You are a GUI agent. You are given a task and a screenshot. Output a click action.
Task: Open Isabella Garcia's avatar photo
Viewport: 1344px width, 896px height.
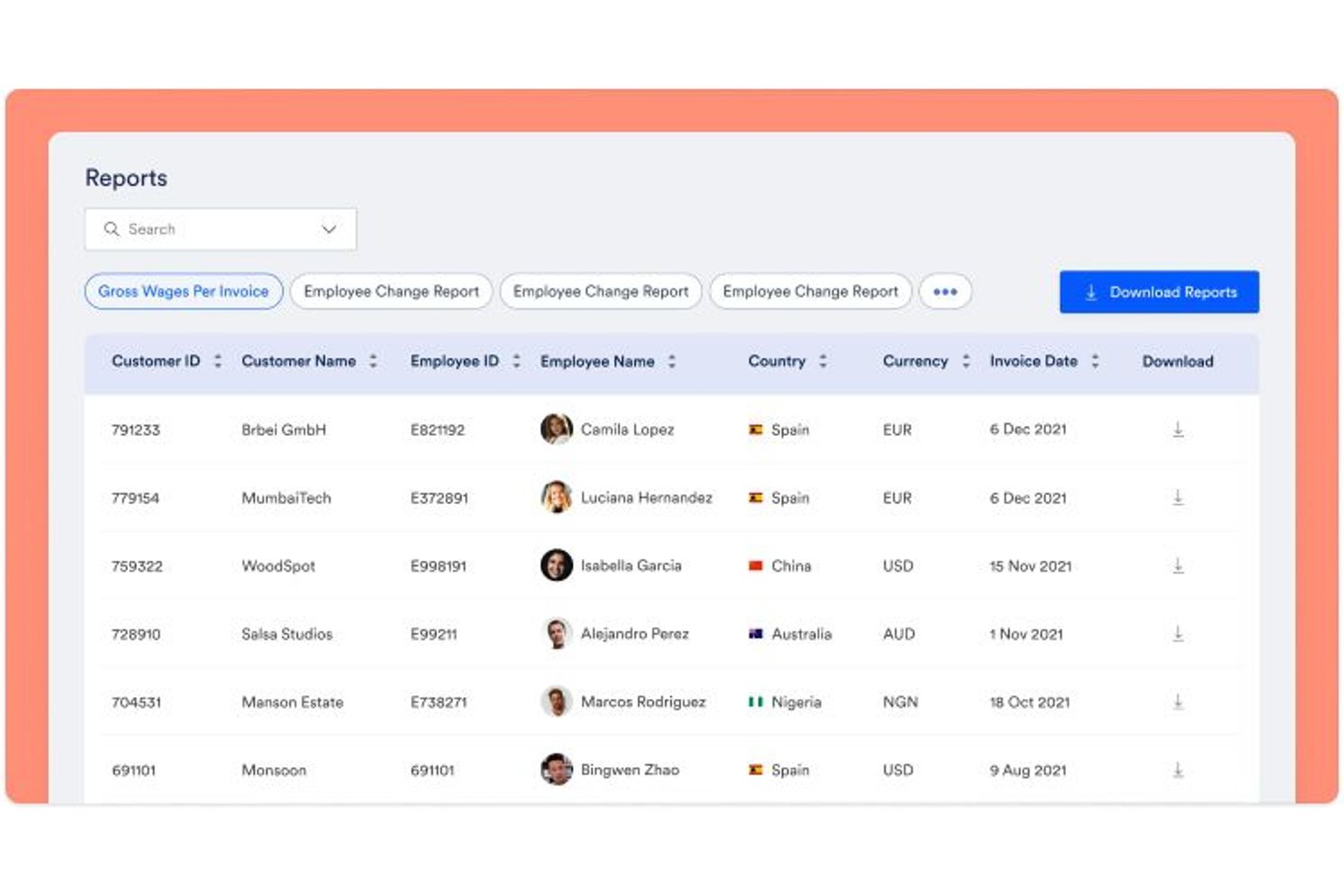(x=556, y=565)
